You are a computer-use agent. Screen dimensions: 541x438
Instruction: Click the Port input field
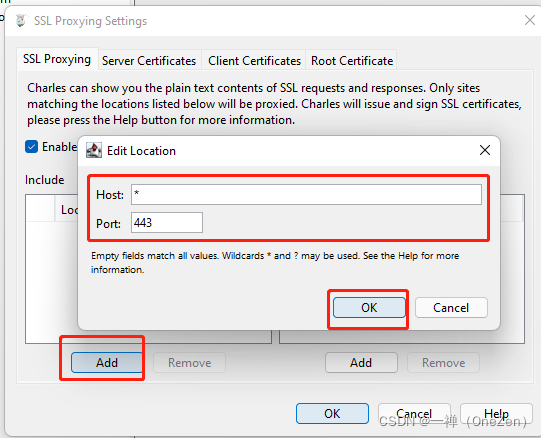167,223
